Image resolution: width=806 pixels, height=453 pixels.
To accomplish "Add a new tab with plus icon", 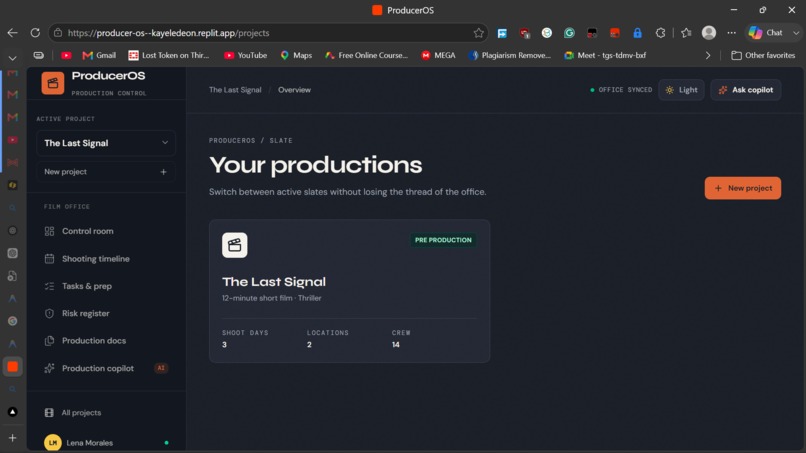I will coord(12,438).
